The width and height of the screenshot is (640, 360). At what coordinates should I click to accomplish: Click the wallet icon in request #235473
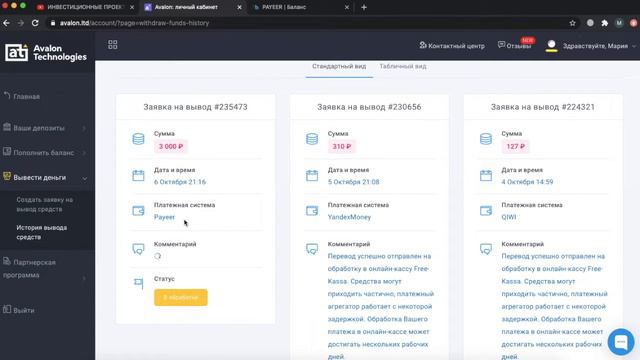pyautogui.click(x=138, y=211)
